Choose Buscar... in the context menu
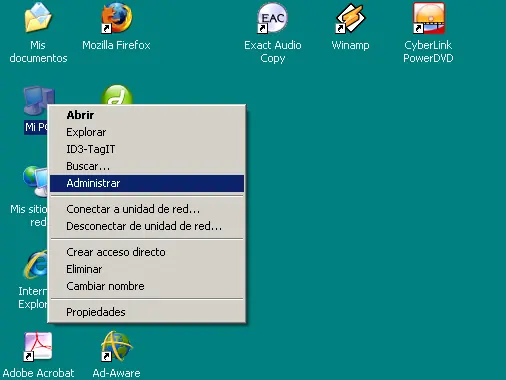506x380 pixels. (147, 166)
